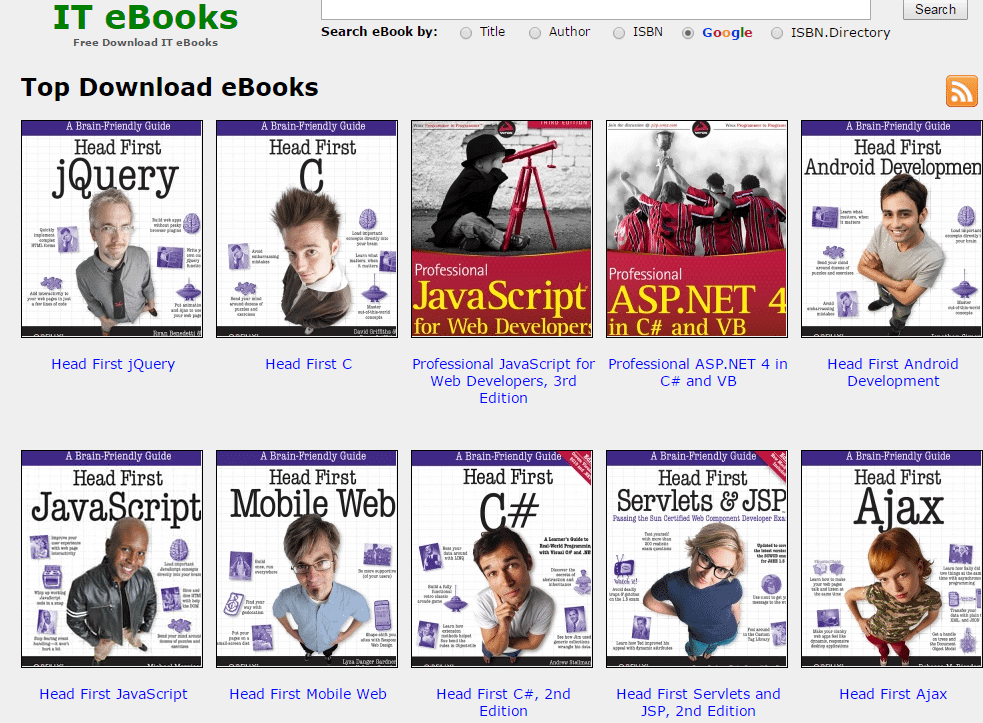Click the Top Download eBooks heading

pyautogui.click(x=170, y=87)
